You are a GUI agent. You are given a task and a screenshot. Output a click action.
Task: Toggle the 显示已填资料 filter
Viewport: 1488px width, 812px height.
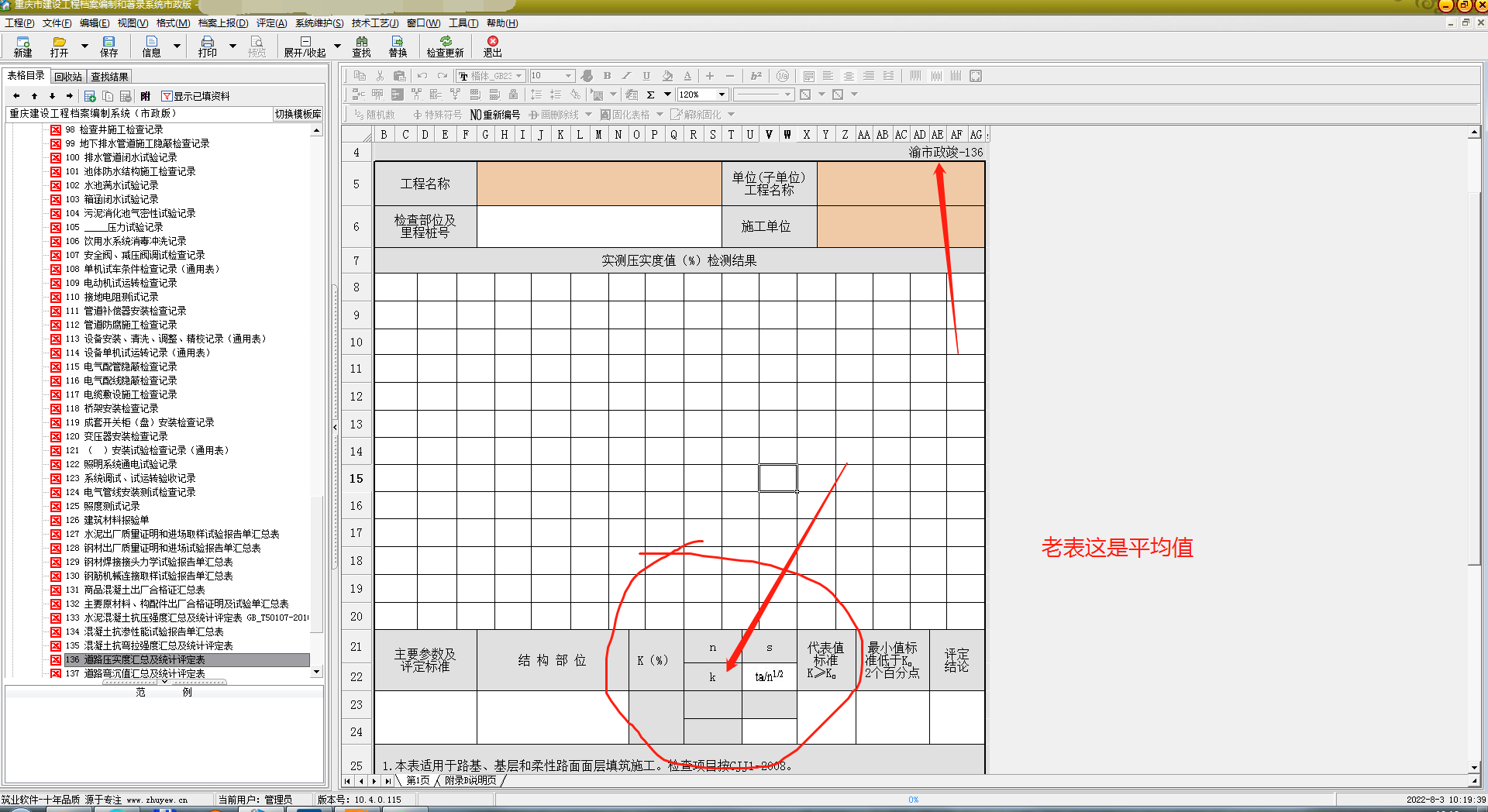[x=196, y=96]
